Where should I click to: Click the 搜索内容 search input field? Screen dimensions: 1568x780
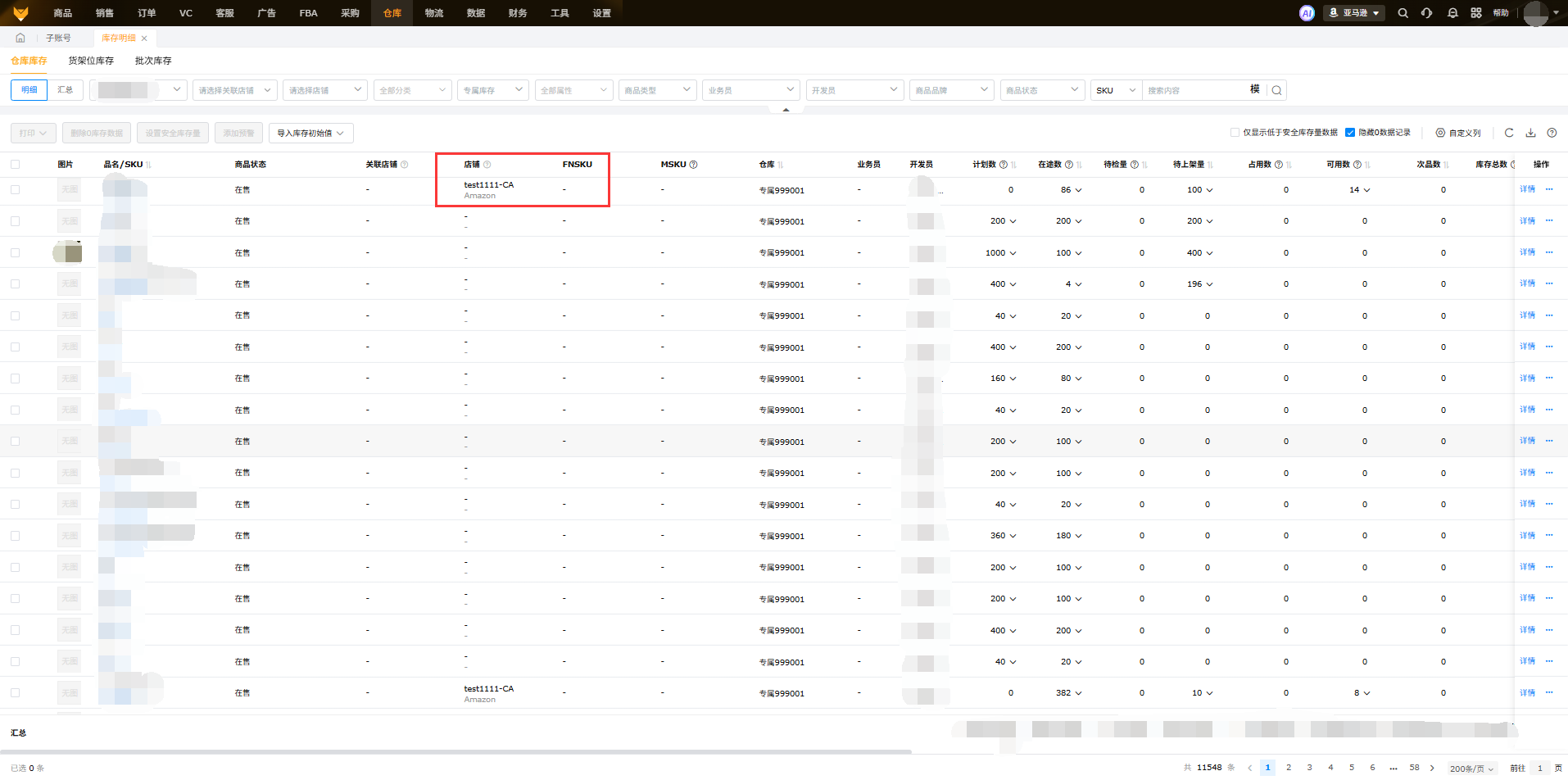[1193, 90]
